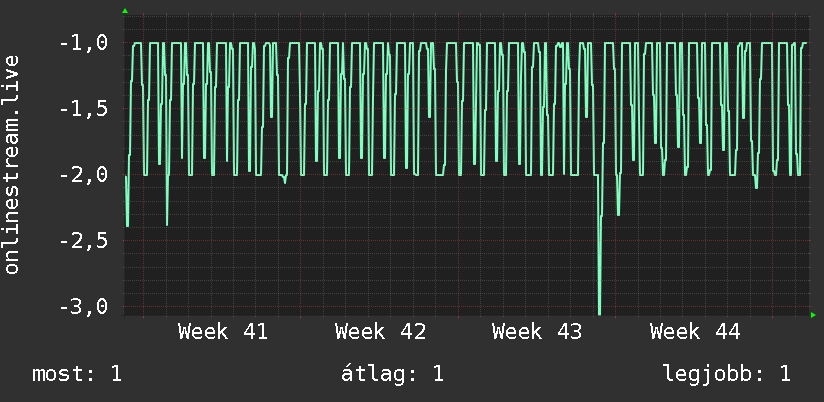Click the Week 44 axis label

point(695,332)
